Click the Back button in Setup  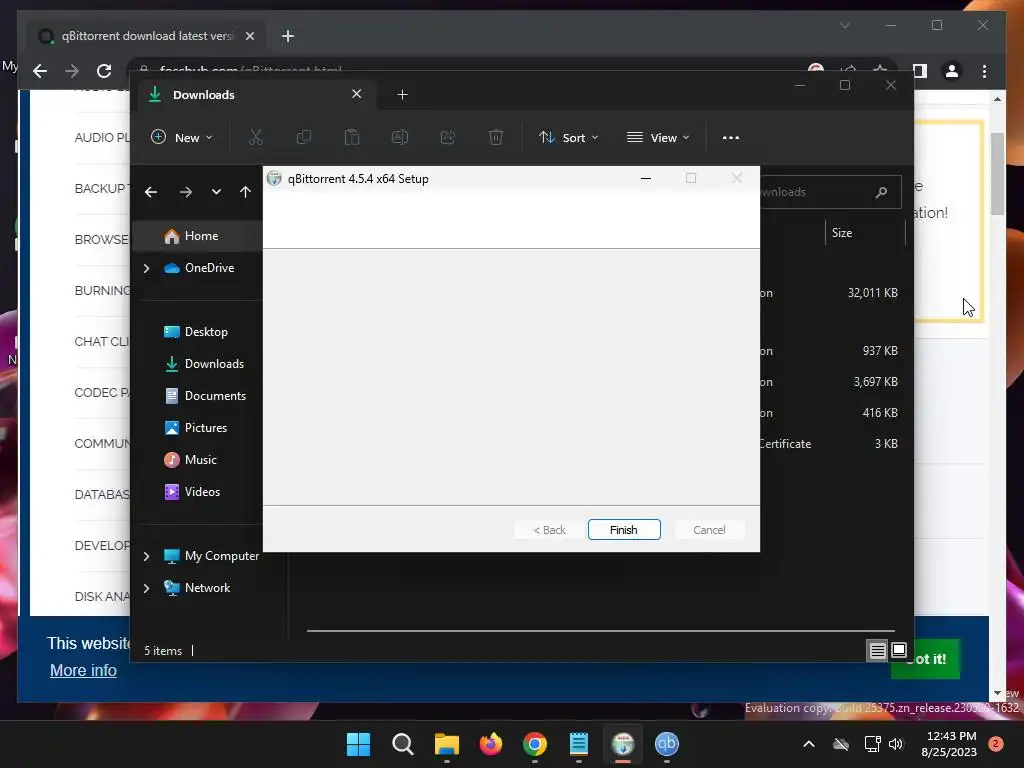pos(549,530)
